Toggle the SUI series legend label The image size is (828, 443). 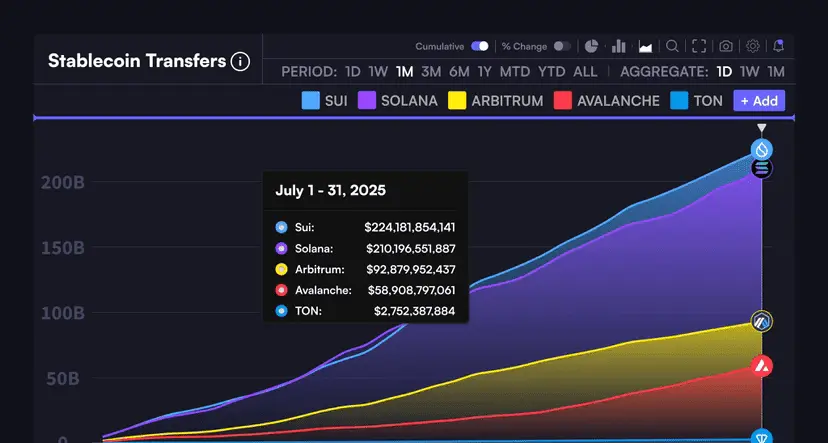click(336, 101)
